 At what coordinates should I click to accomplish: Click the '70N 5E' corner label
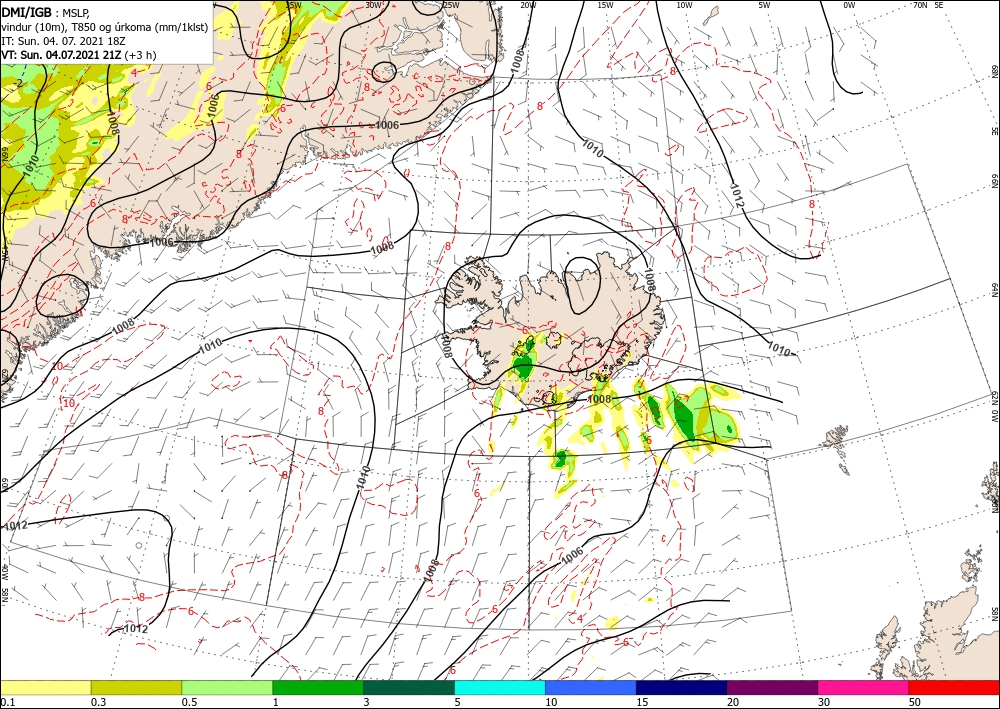point(928,5)
